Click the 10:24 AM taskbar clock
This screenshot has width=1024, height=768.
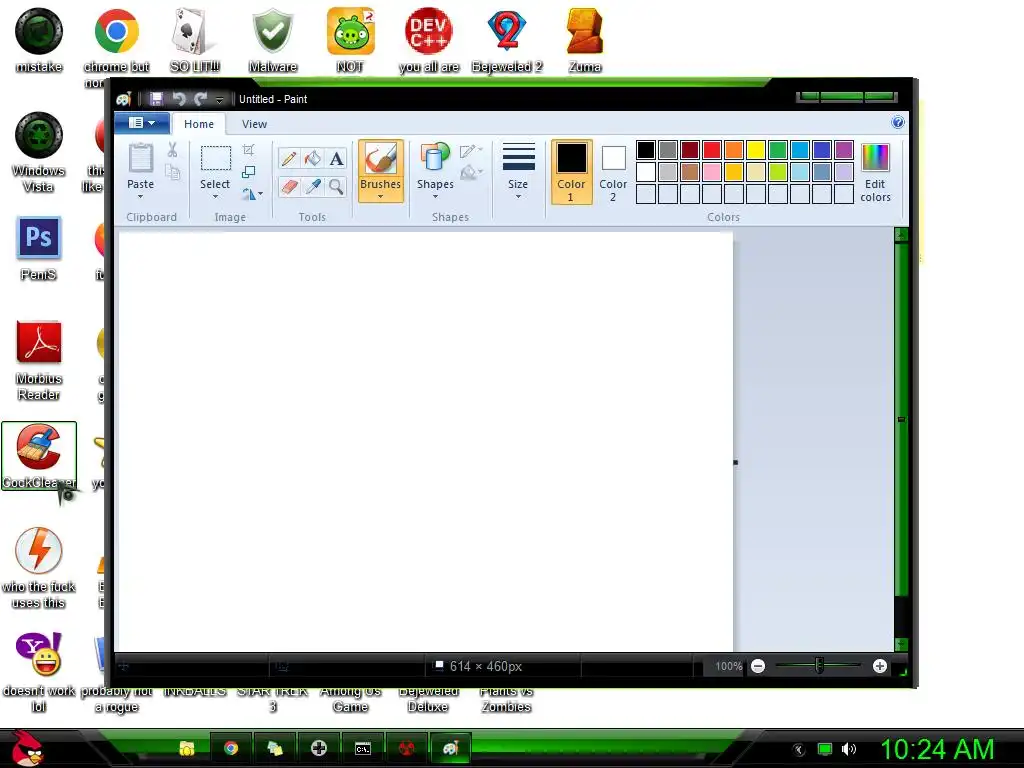pos(937,749)
